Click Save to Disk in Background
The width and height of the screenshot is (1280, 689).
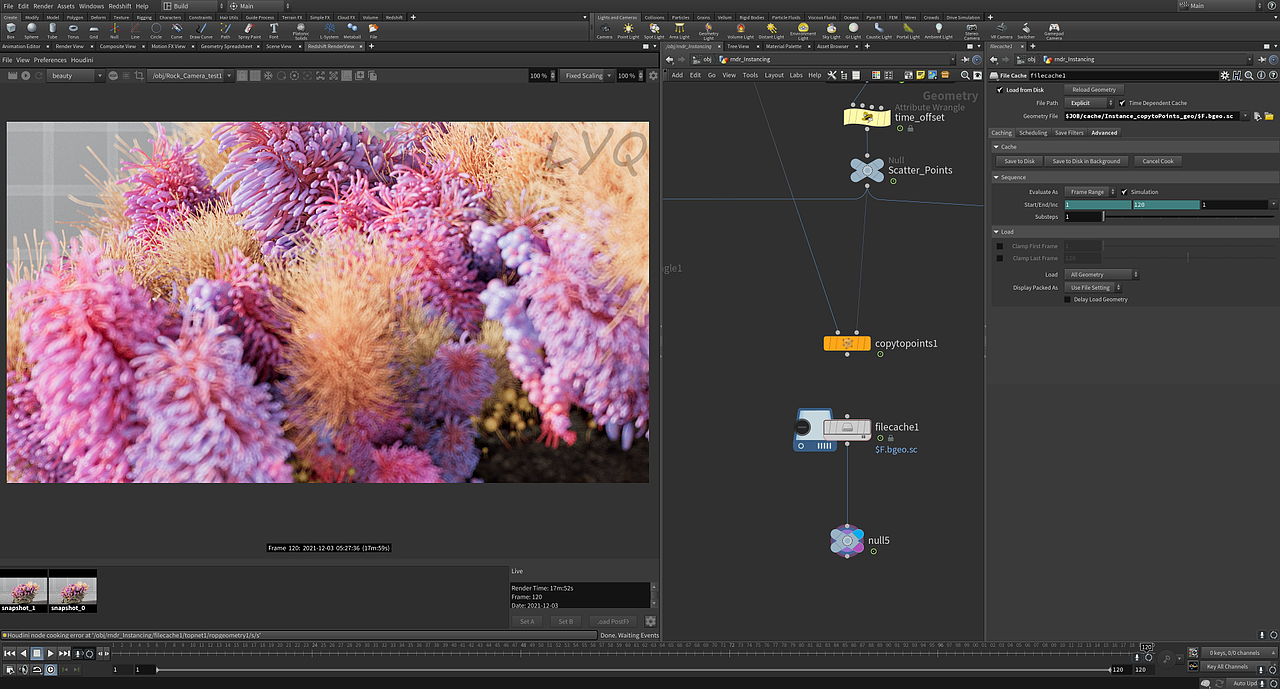pos(1086,161)
